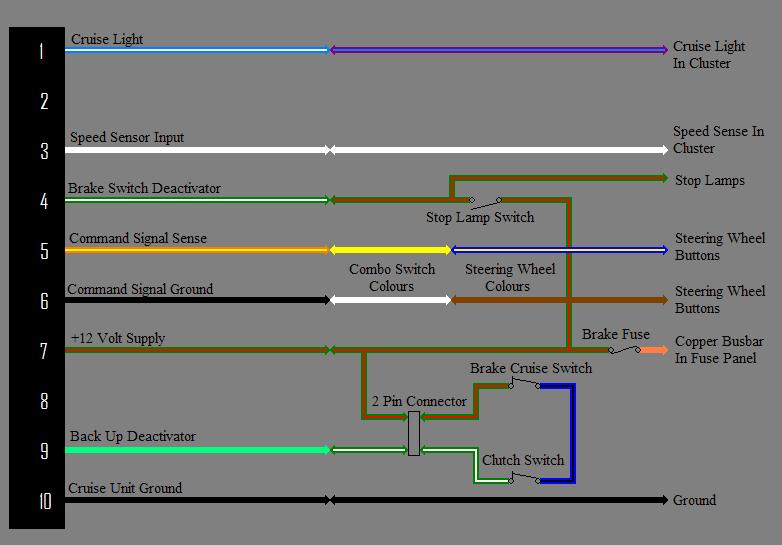Viewport: 782px width, 545px height.
Task: Click the "Stop Lamps" label
Action: 709,180
